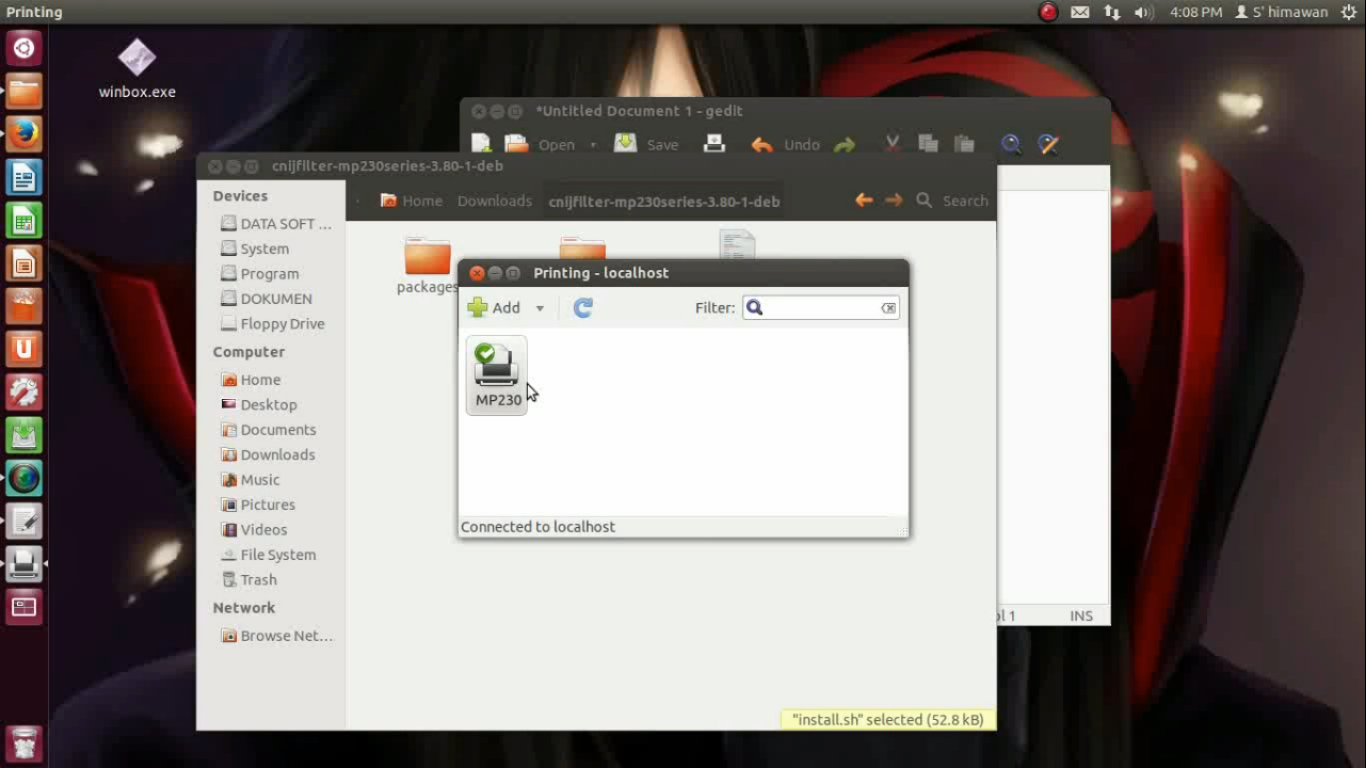This screenshot has width=1366, height=768.
Task: Open Ubuntu One from launcher
Action: coord(24,349)
